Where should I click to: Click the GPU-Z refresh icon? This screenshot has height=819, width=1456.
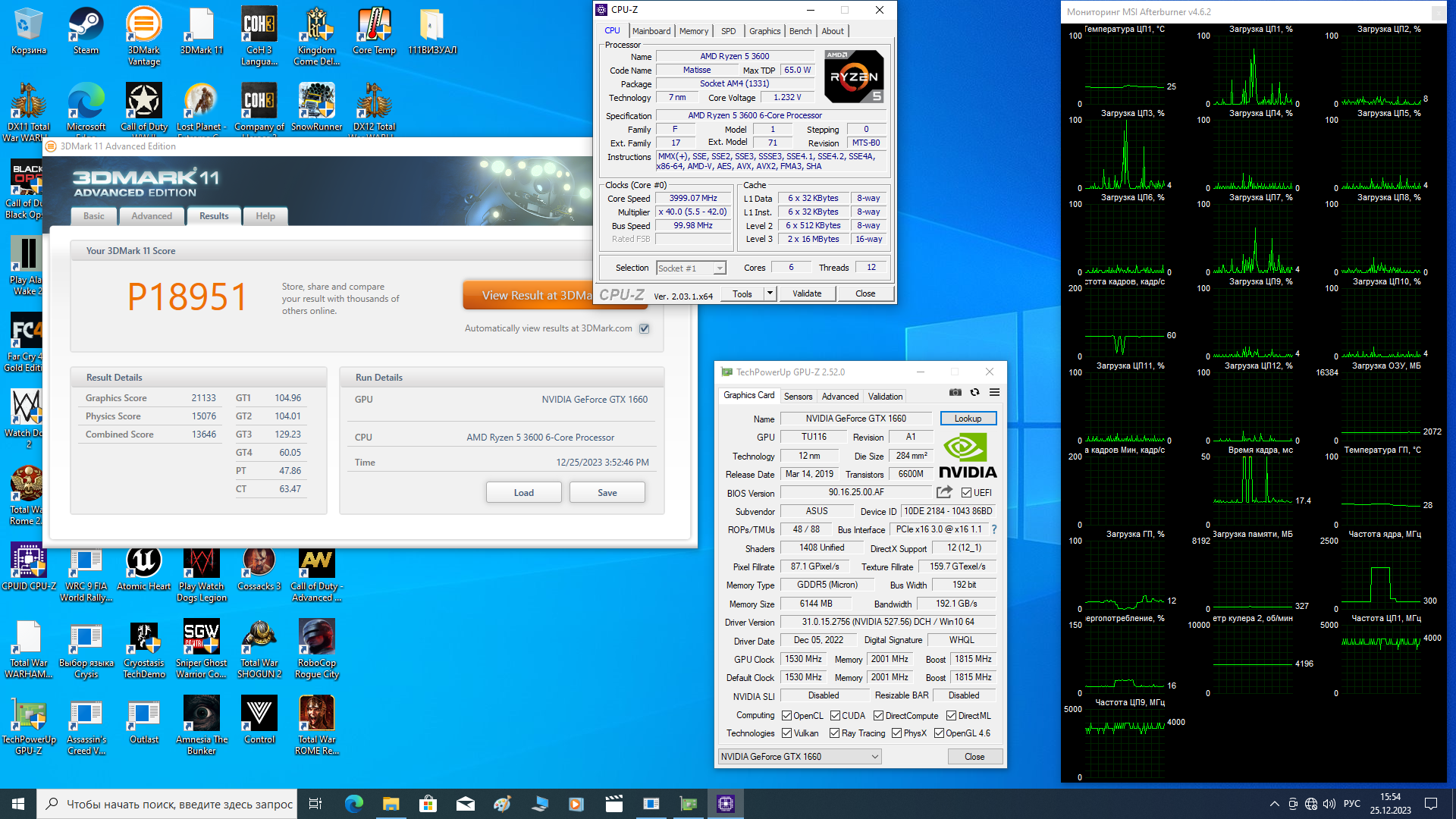coord(974,392)
